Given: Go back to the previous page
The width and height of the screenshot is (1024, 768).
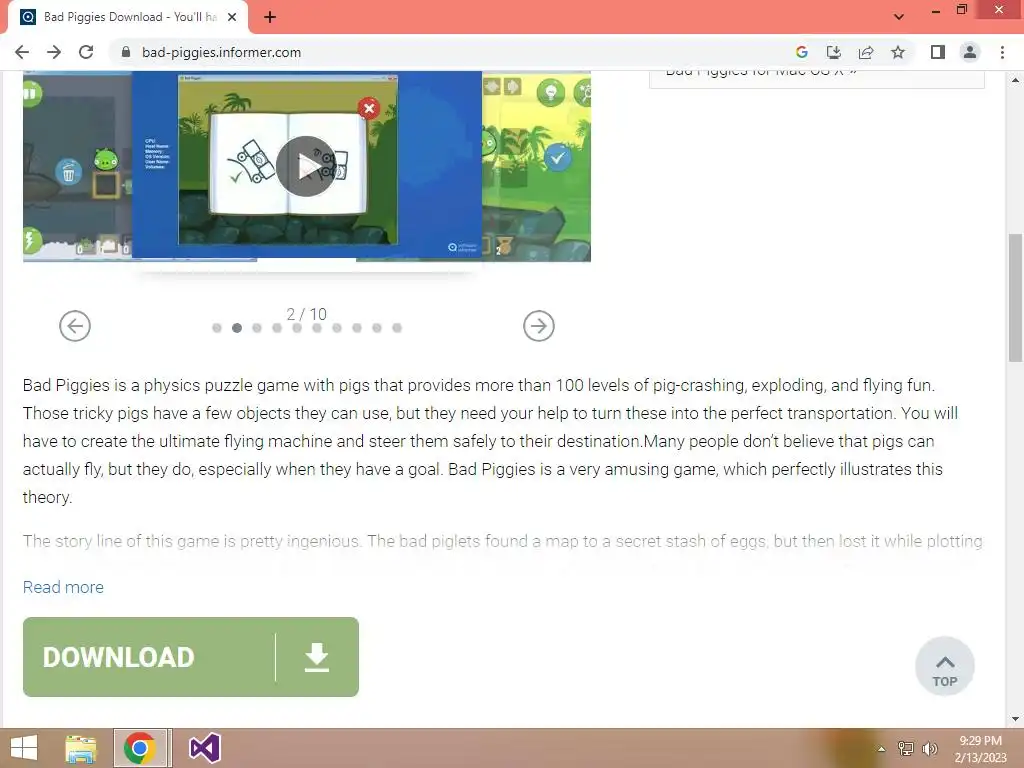Looking at the screenshot, I should 22,52.
